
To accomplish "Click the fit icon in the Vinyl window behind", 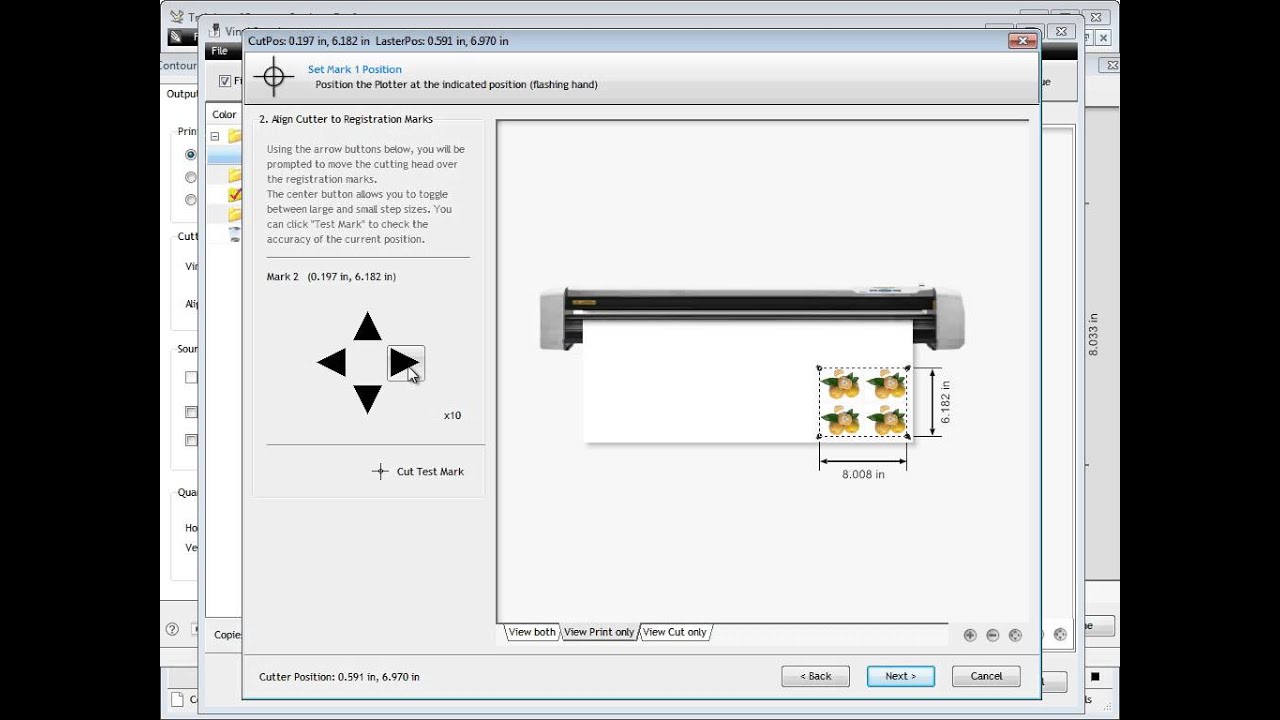I will coord(1060,634).
